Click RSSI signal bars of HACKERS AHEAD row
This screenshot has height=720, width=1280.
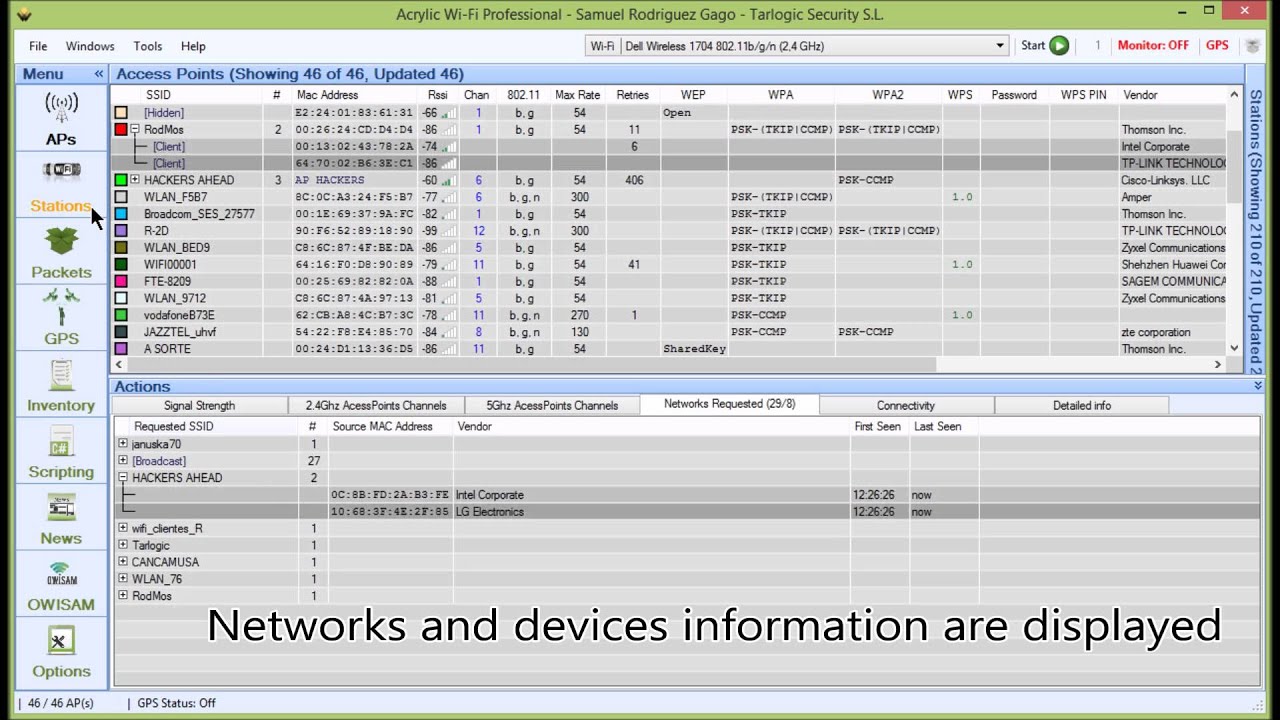(x=449, y=180)
